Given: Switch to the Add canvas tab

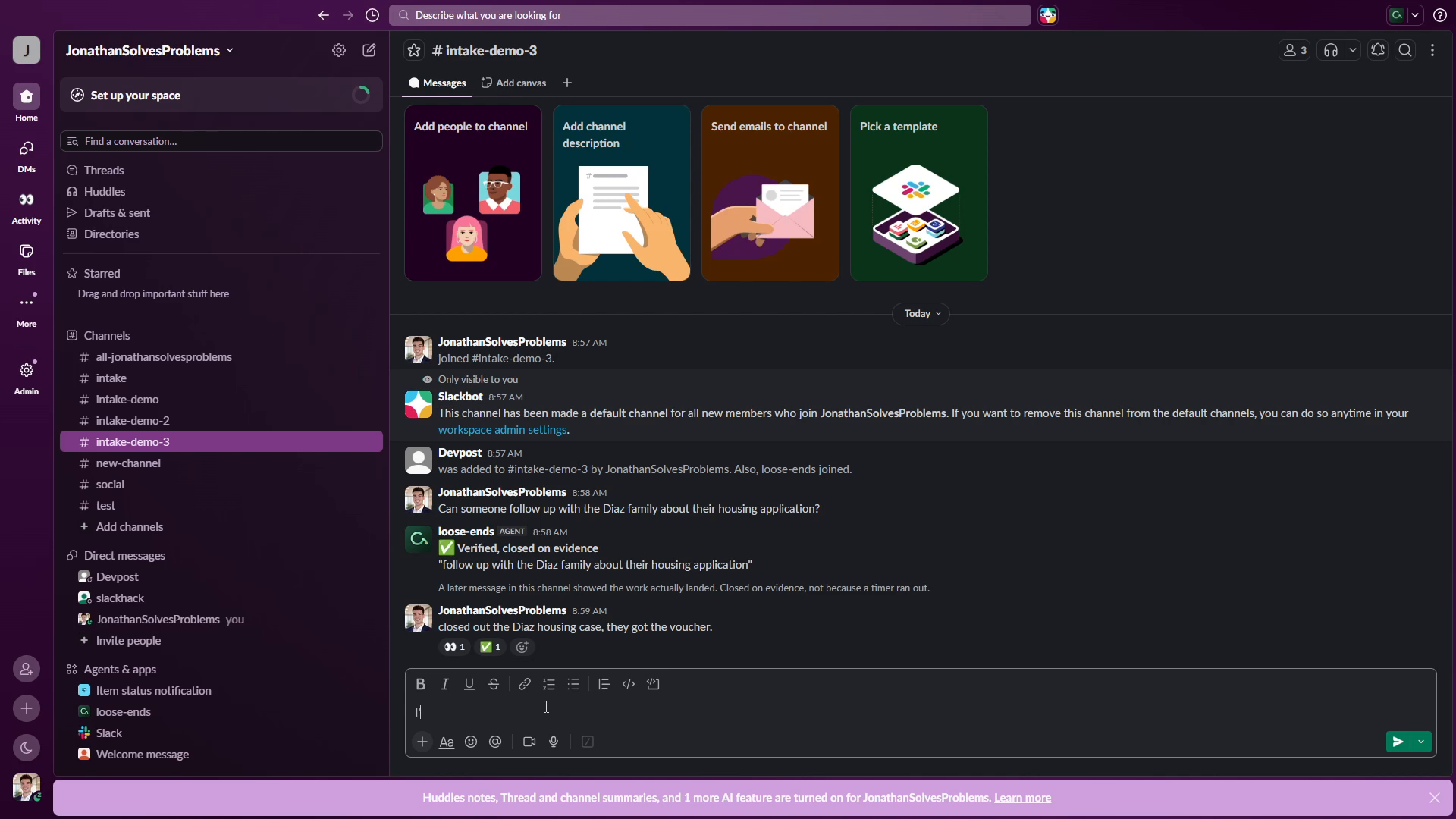Looking at the screenshot, I should 513,83.
